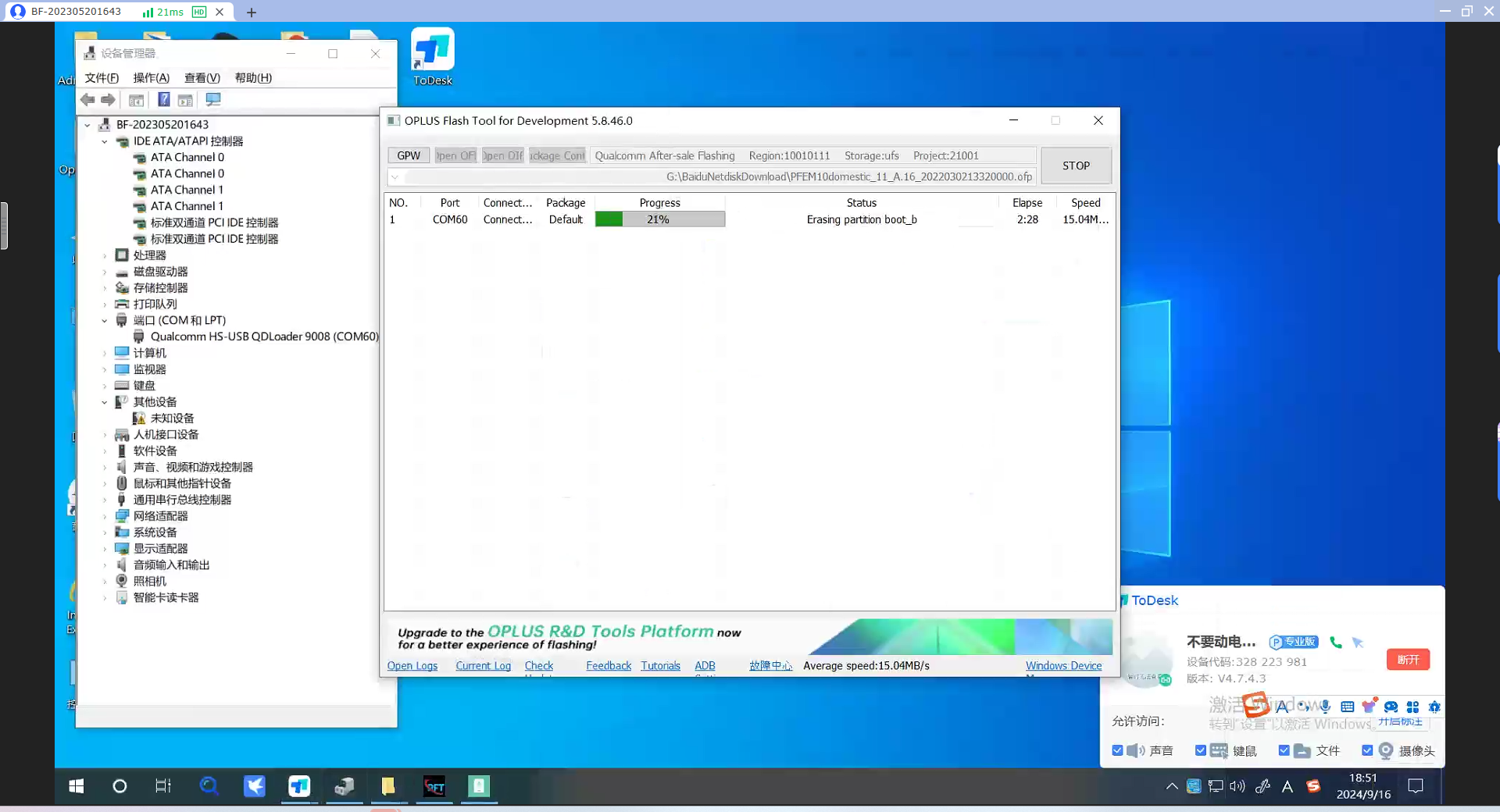Click the Device Manager icon on the taskbar
Screen dimensions: 1500x812
344,786
